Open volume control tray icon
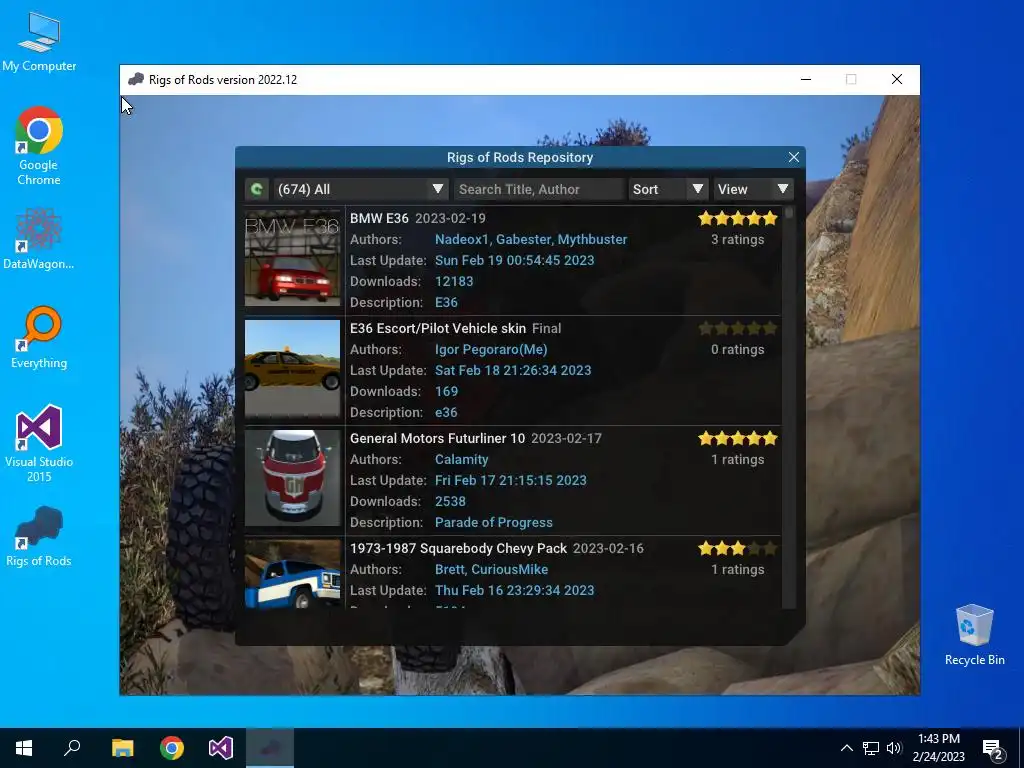The height and width of the screenshot is (768, 1024). coord(893,748)
